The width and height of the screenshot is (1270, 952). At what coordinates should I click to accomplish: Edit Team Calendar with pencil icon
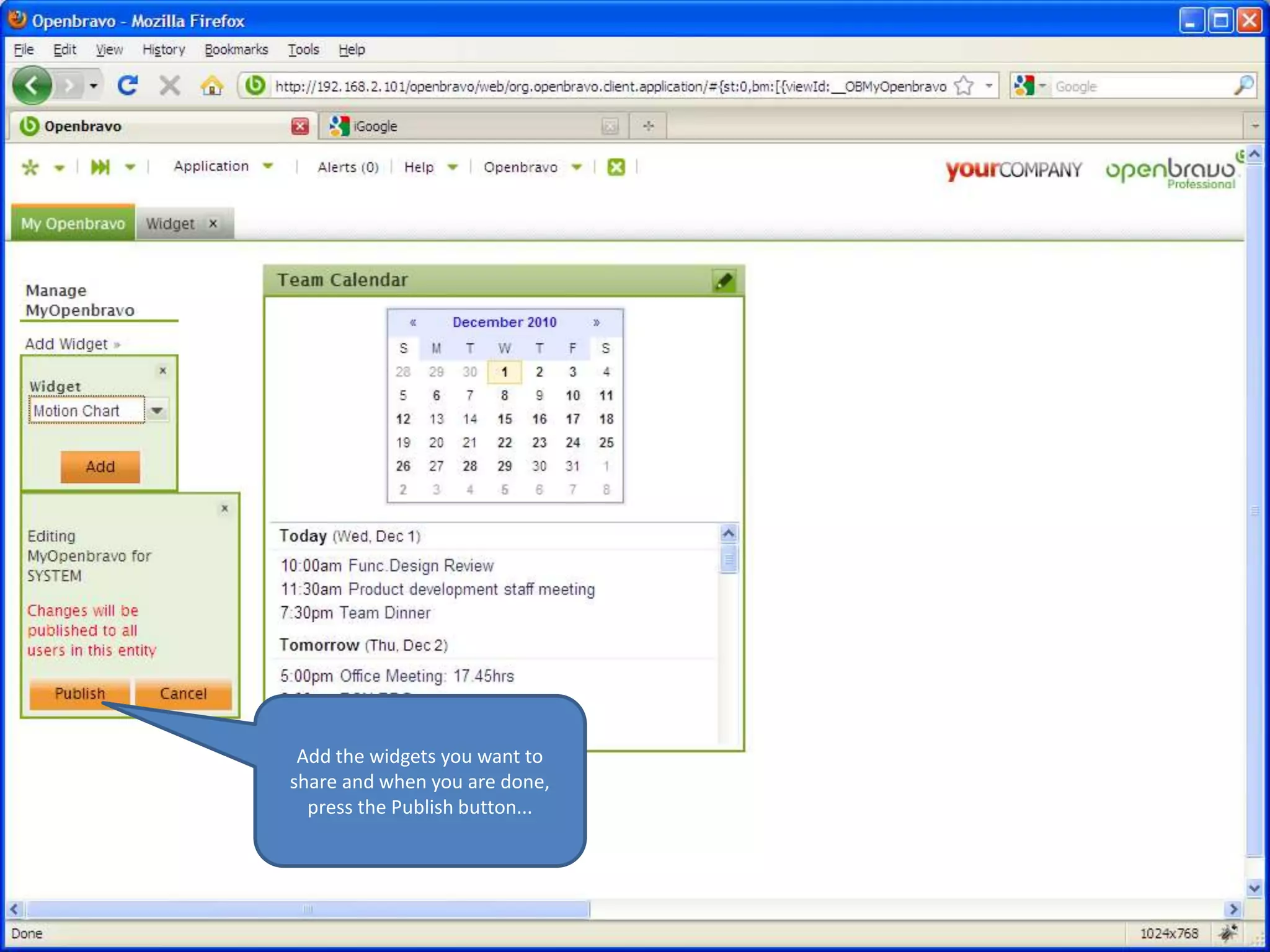coord(724,281)
